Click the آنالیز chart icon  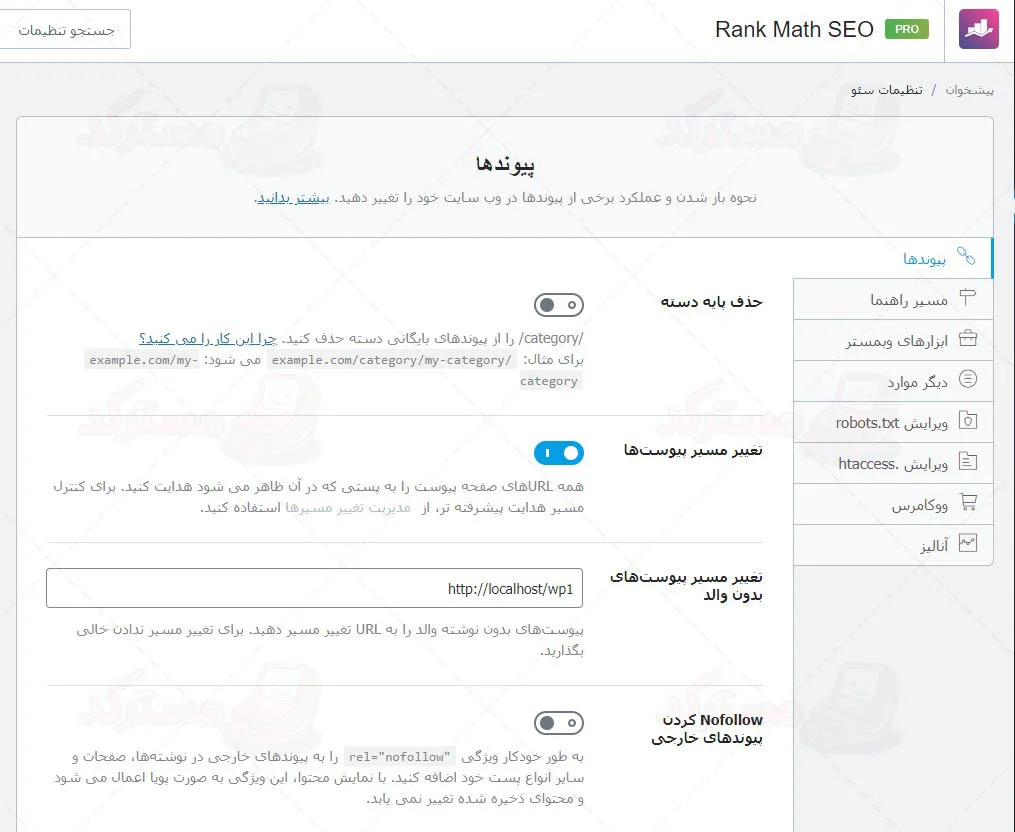tap(968, 543)
